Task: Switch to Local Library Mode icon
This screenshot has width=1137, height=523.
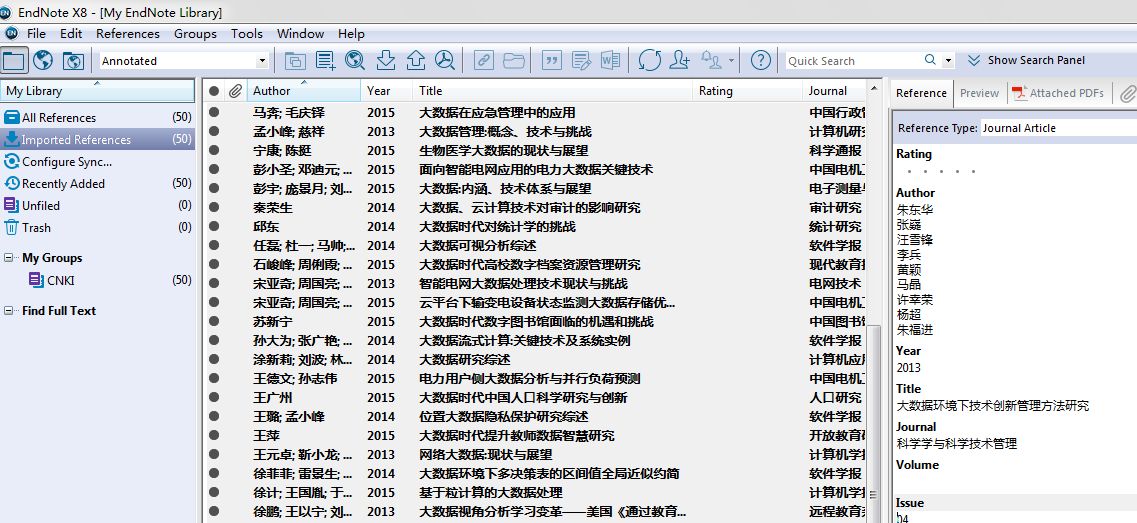Action: coord(14,60)
